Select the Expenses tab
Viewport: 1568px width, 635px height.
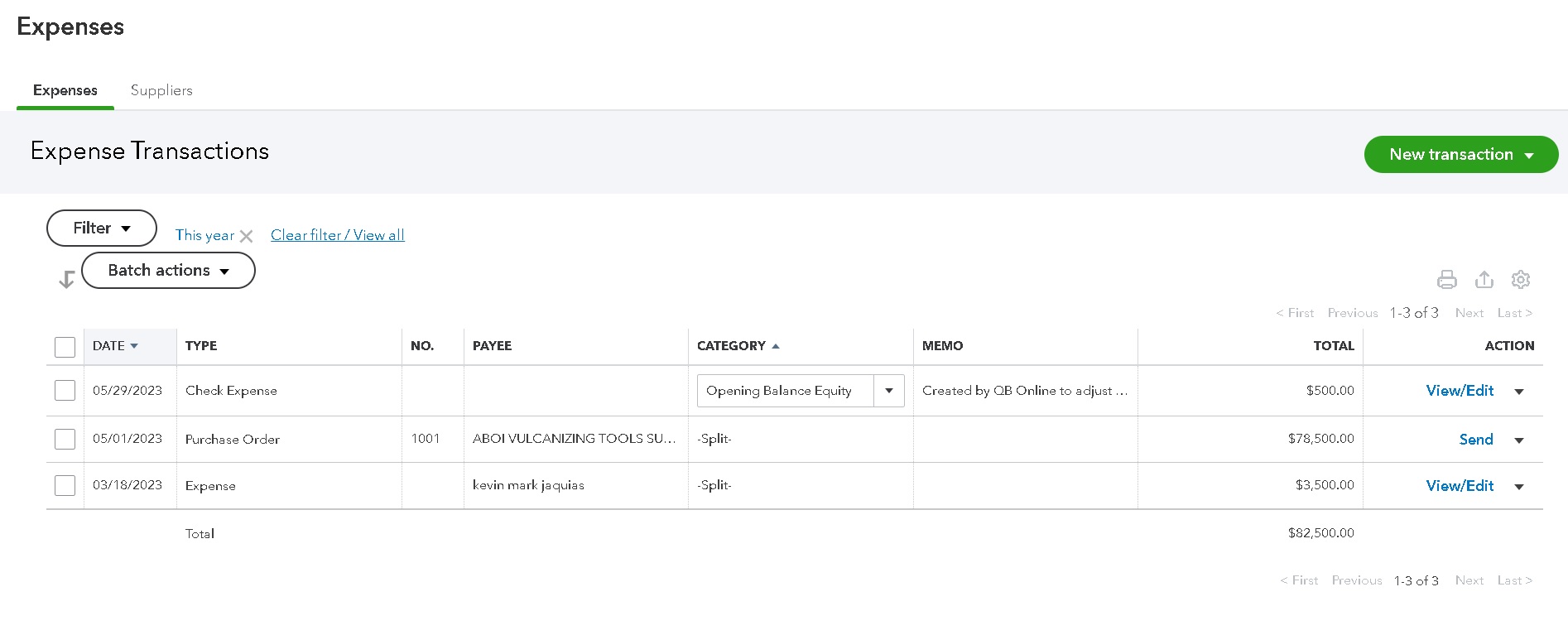[x=65, y=90]
